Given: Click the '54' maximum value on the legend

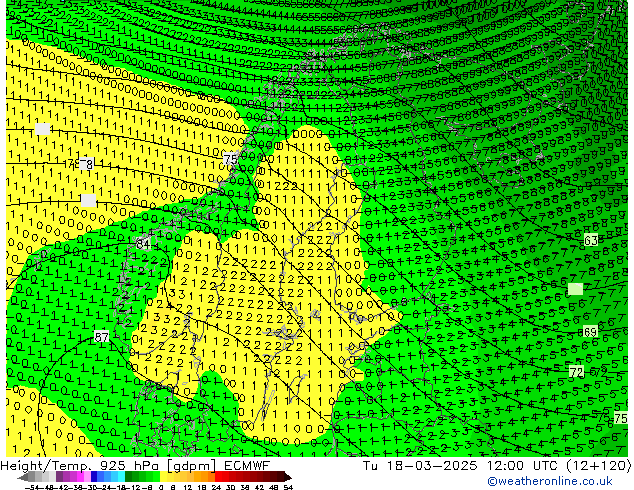Looking at the screenshot, I should [x=288, y=487].
